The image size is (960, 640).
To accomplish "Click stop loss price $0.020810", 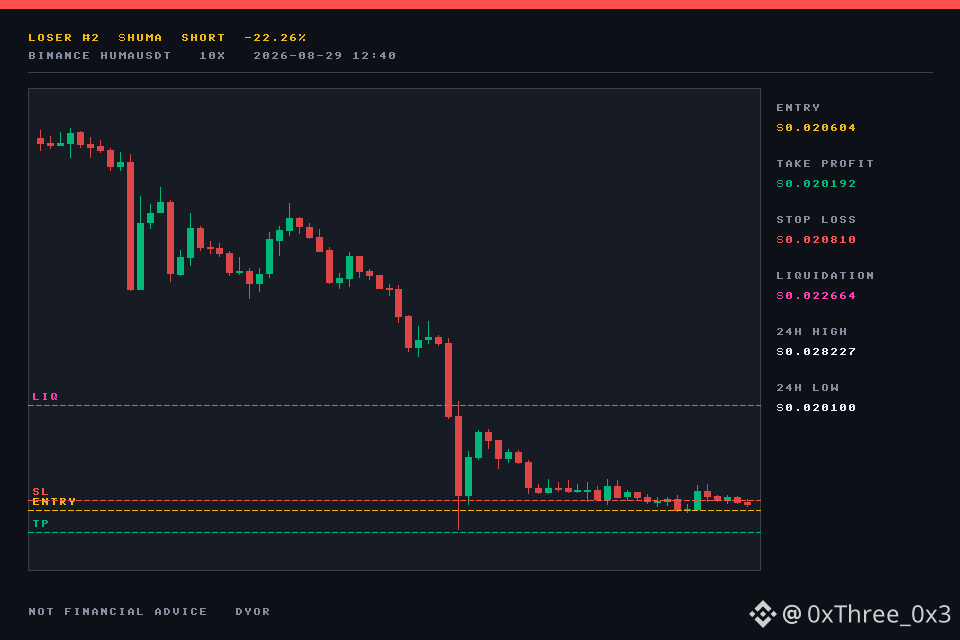I will 816,239.
